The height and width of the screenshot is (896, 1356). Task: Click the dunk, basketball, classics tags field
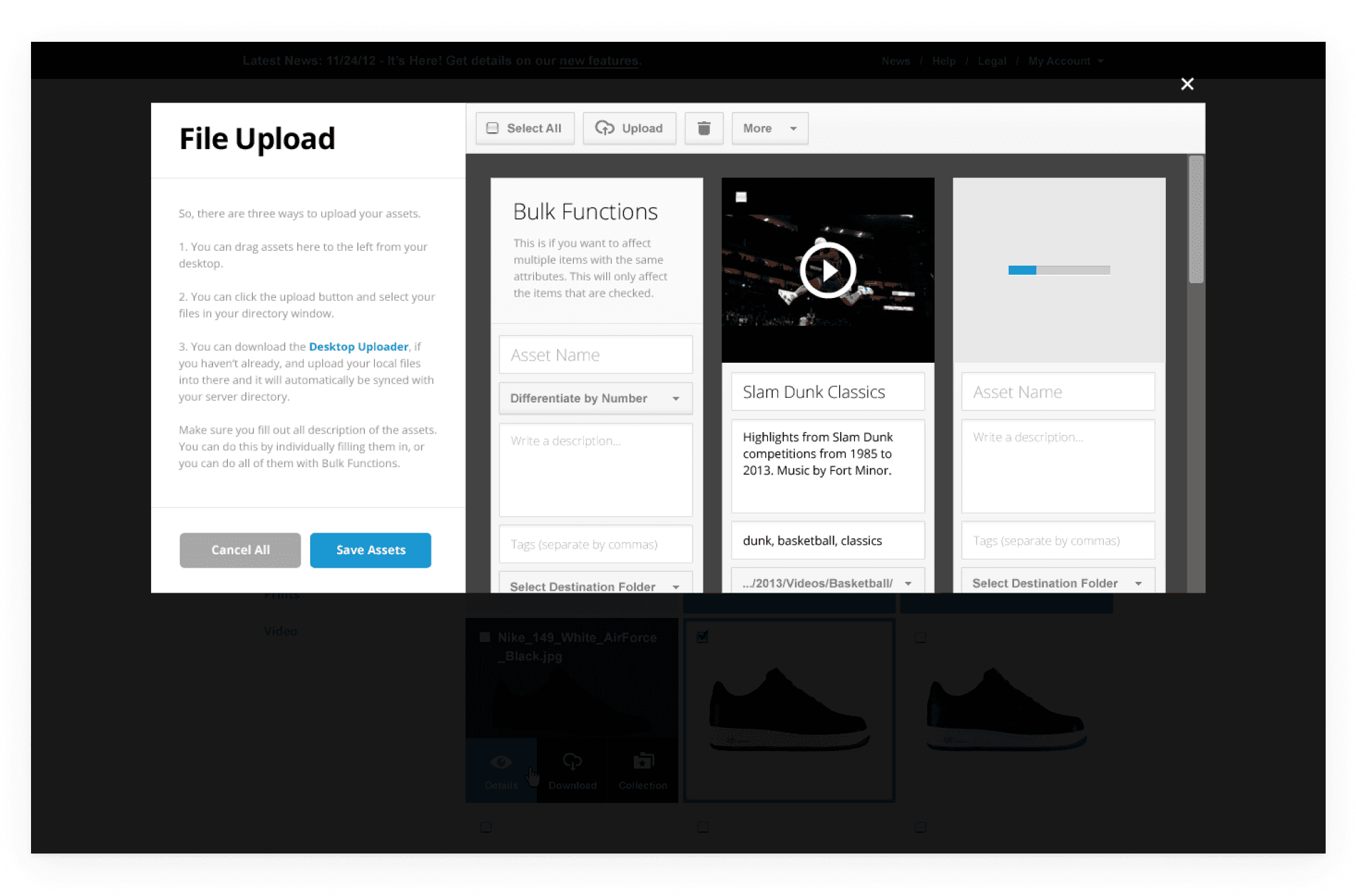pos(828,541)
